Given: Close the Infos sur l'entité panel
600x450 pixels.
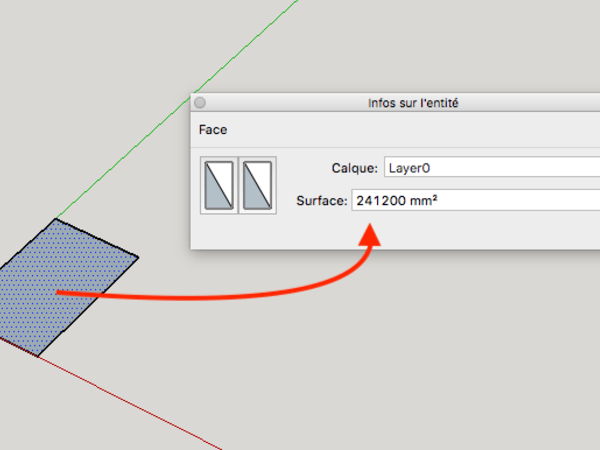Looking at the screenshot, I should tap(200, 102).
